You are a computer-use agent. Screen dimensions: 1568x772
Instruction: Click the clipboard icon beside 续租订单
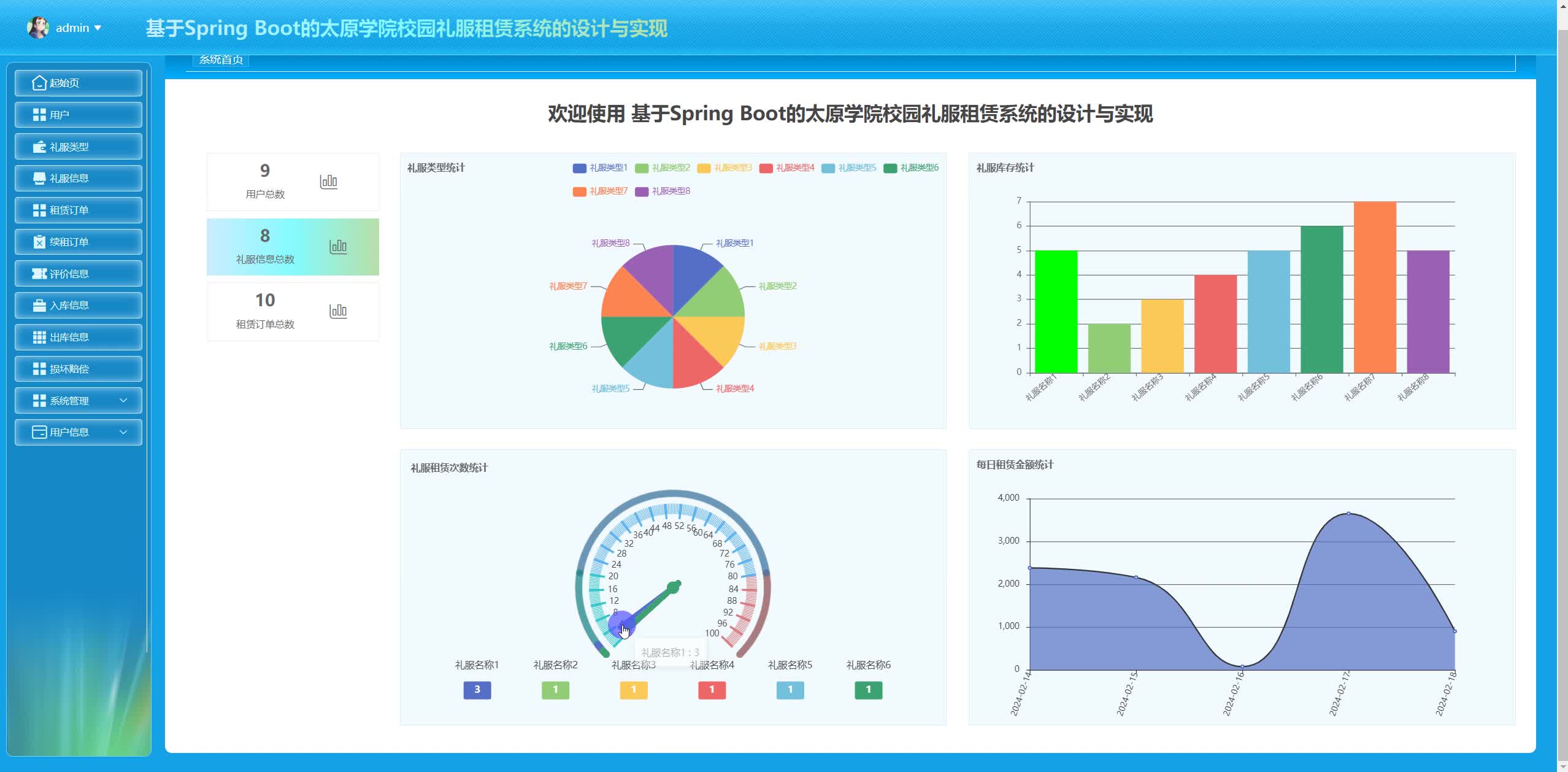click(x=39, y=242)
